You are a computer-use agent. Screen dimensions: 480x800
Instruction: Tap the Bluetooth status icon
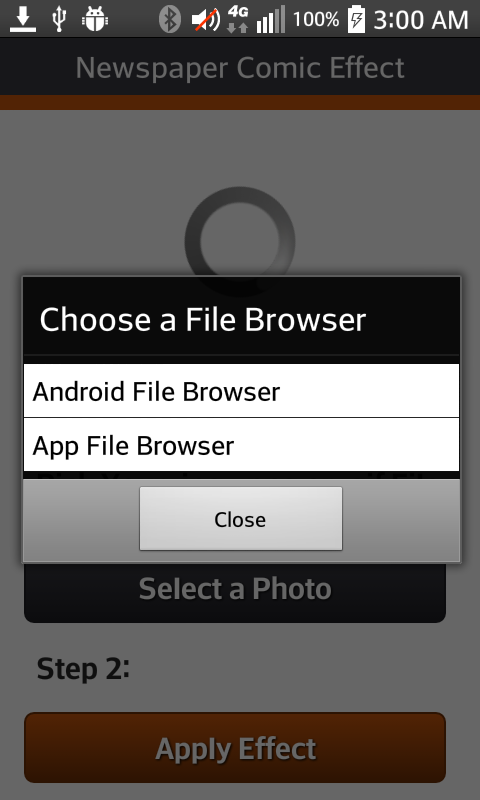[170, 20]
